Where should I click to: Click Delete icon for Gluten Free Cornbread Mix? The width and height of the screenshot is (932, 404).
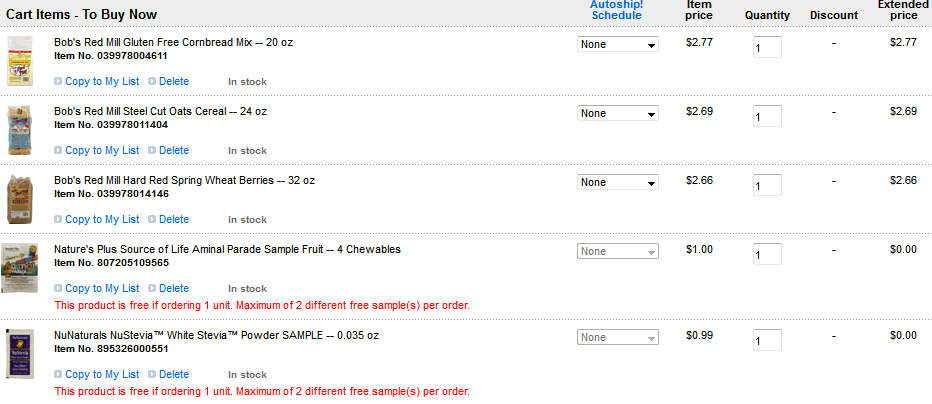tap(152, 82)
